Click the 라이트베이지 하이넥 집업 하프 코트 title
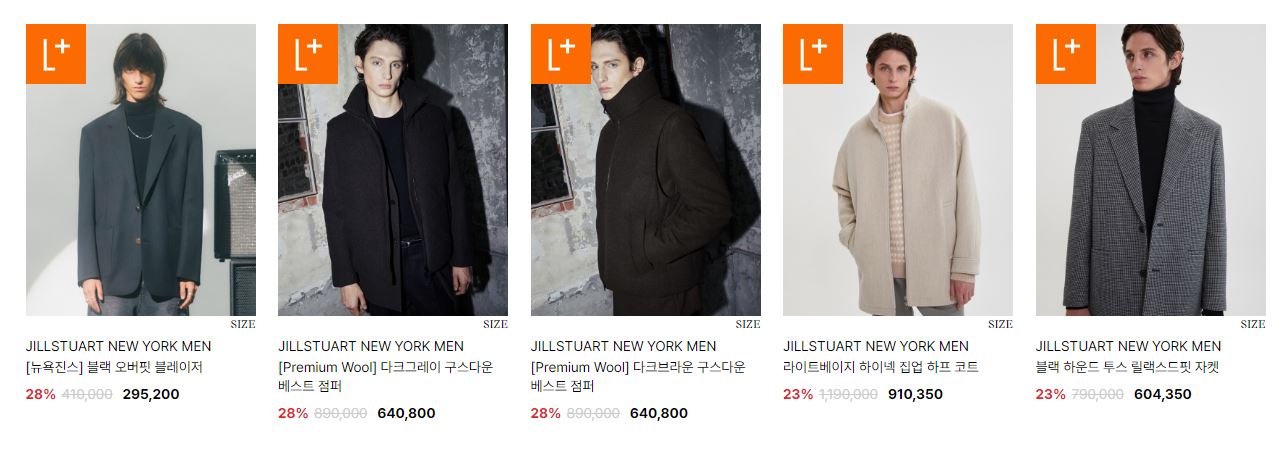 click(x=881, y=368)
